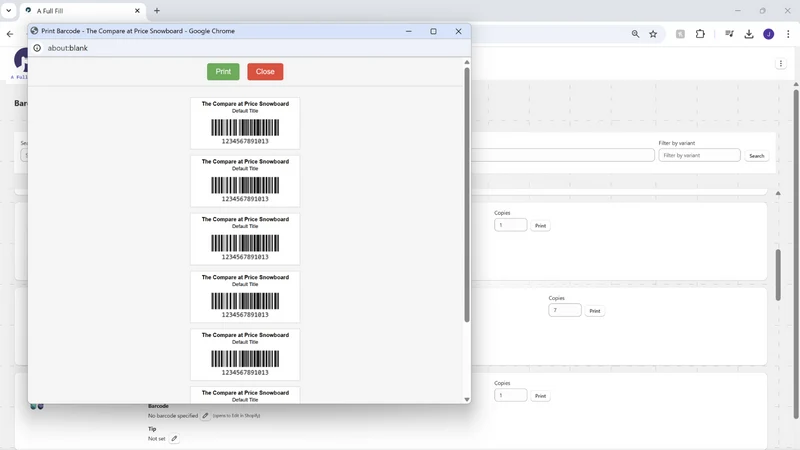Click the zoom magnifier icon in the address bar
800x450 pixels.
tap(635, 34)
